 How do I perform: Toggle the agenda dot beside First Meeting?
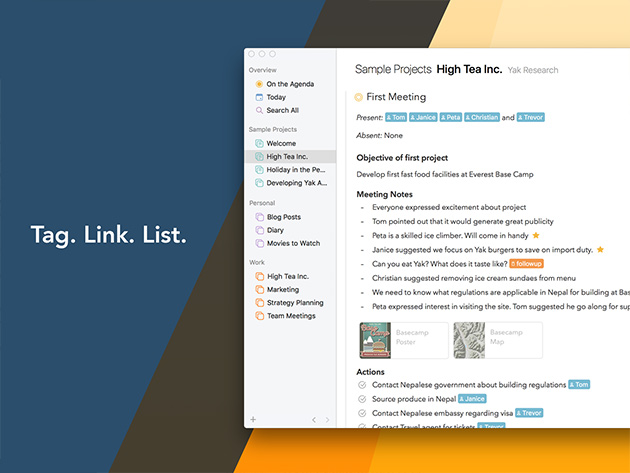(x=358, y=97)
